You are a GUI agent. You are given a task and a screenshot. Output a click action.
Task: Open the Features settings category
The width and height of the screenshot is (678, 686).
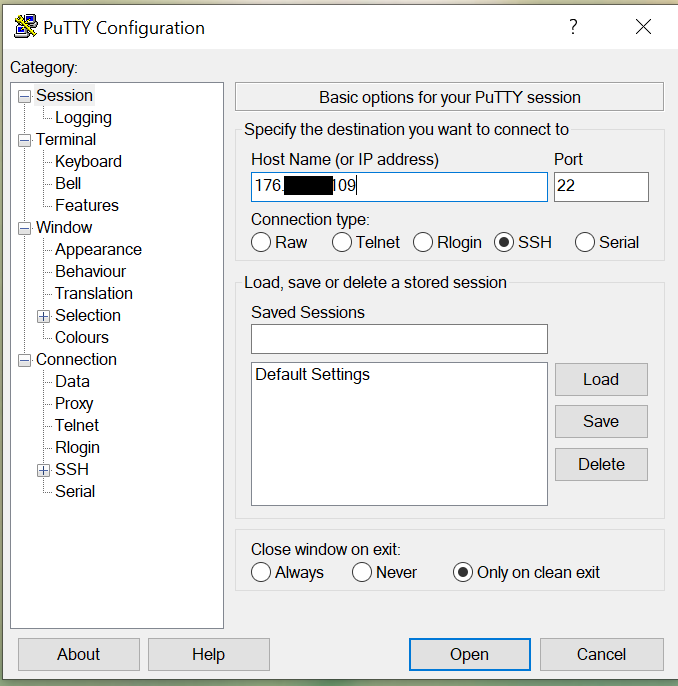[x=87, y=206]
